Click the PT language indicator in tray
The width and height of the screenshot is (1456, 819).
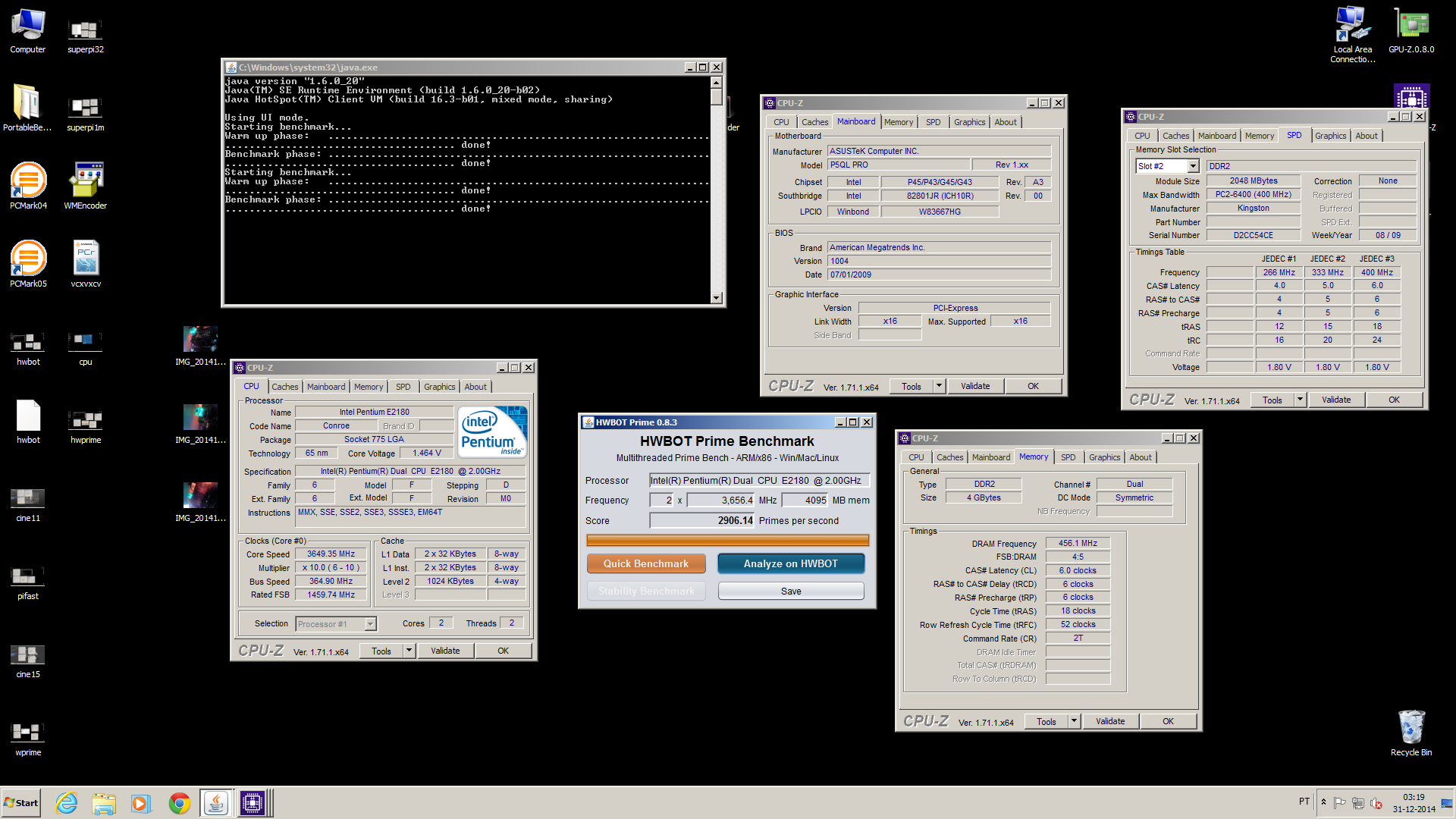point(1304,802)
